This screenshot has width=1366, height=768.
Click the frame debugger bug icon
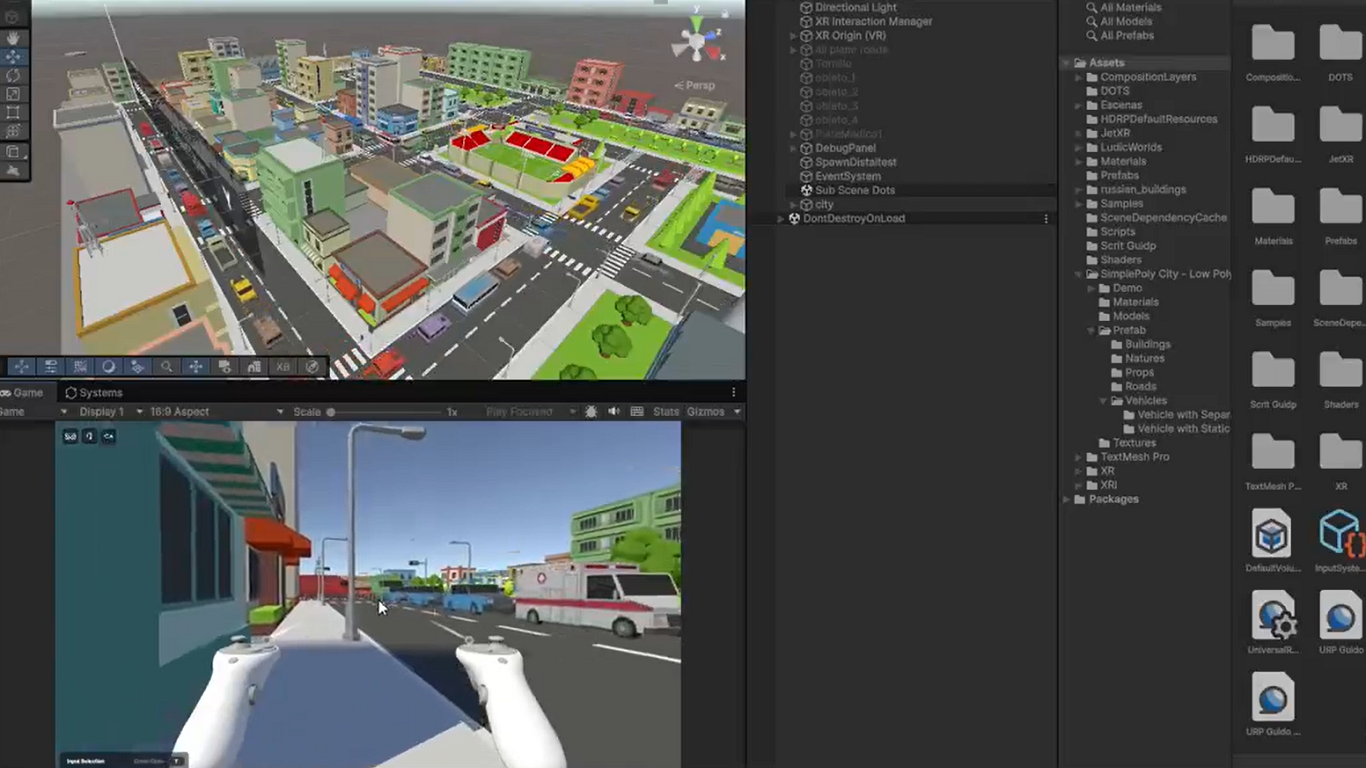pos(590,411)
